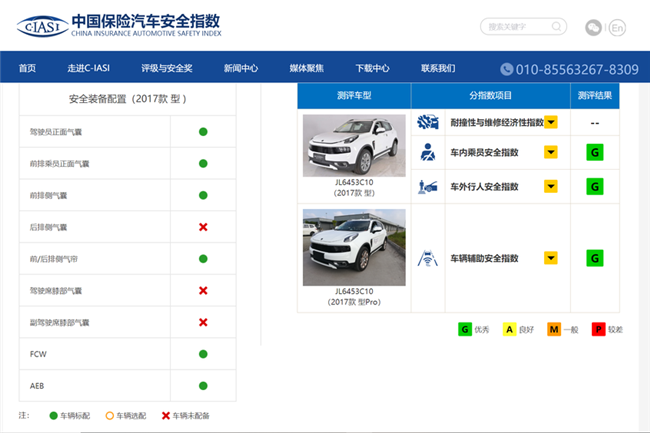Expand the 车内乘员安全指数 dropdown arrow
Screen dimensions: 650x433
point(551,152)
